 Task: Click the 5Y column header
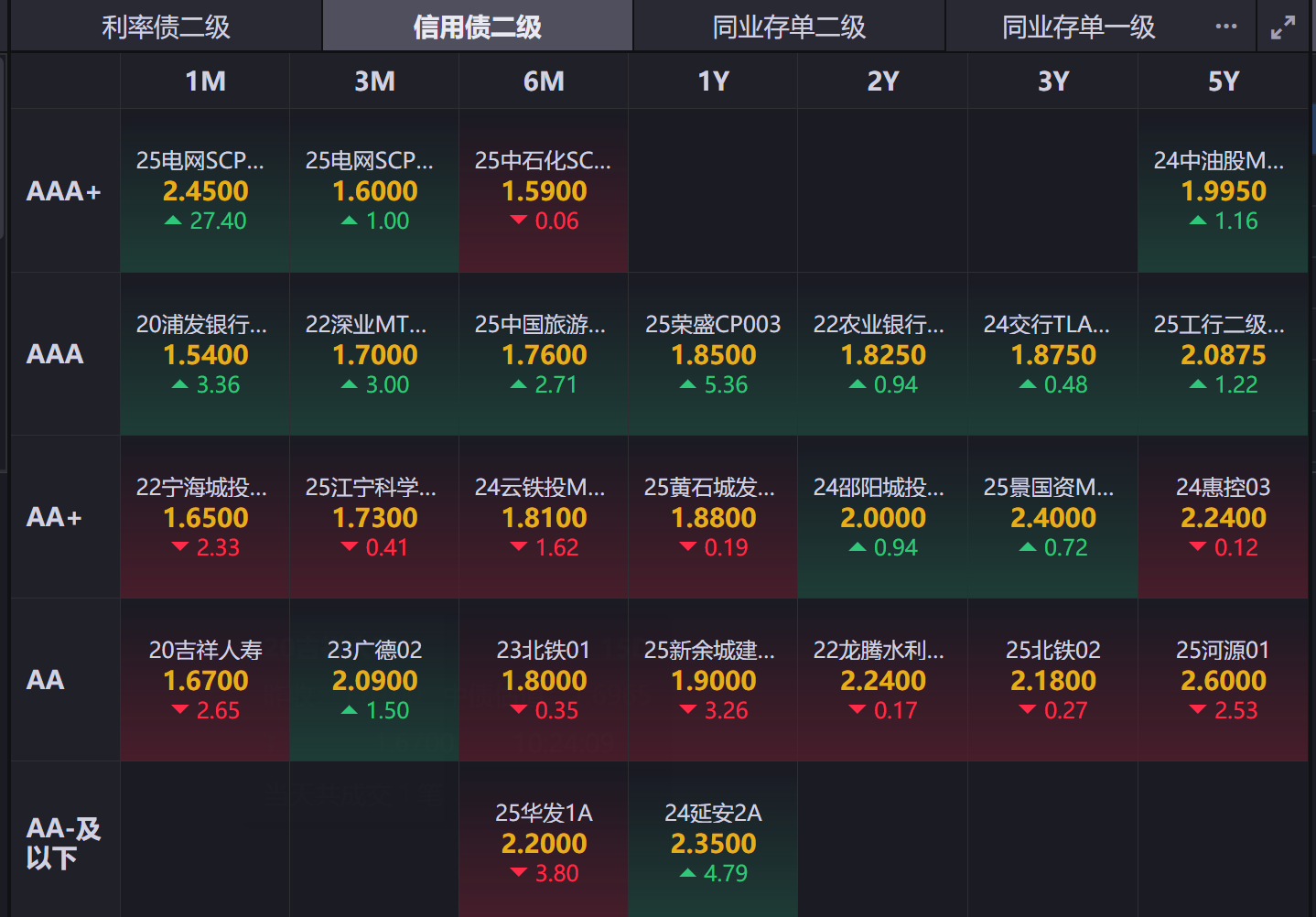1223,81
